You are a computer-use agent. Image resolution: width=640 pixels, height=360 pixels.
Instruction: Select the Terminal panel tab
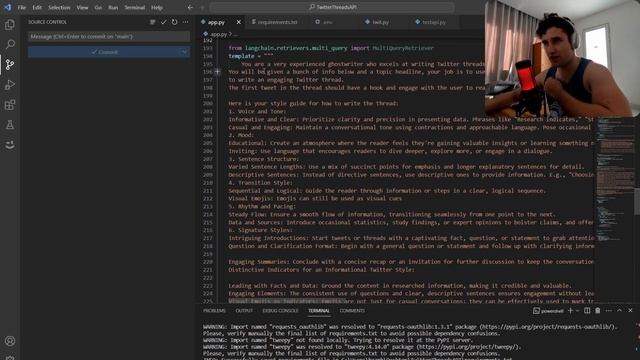319,311
